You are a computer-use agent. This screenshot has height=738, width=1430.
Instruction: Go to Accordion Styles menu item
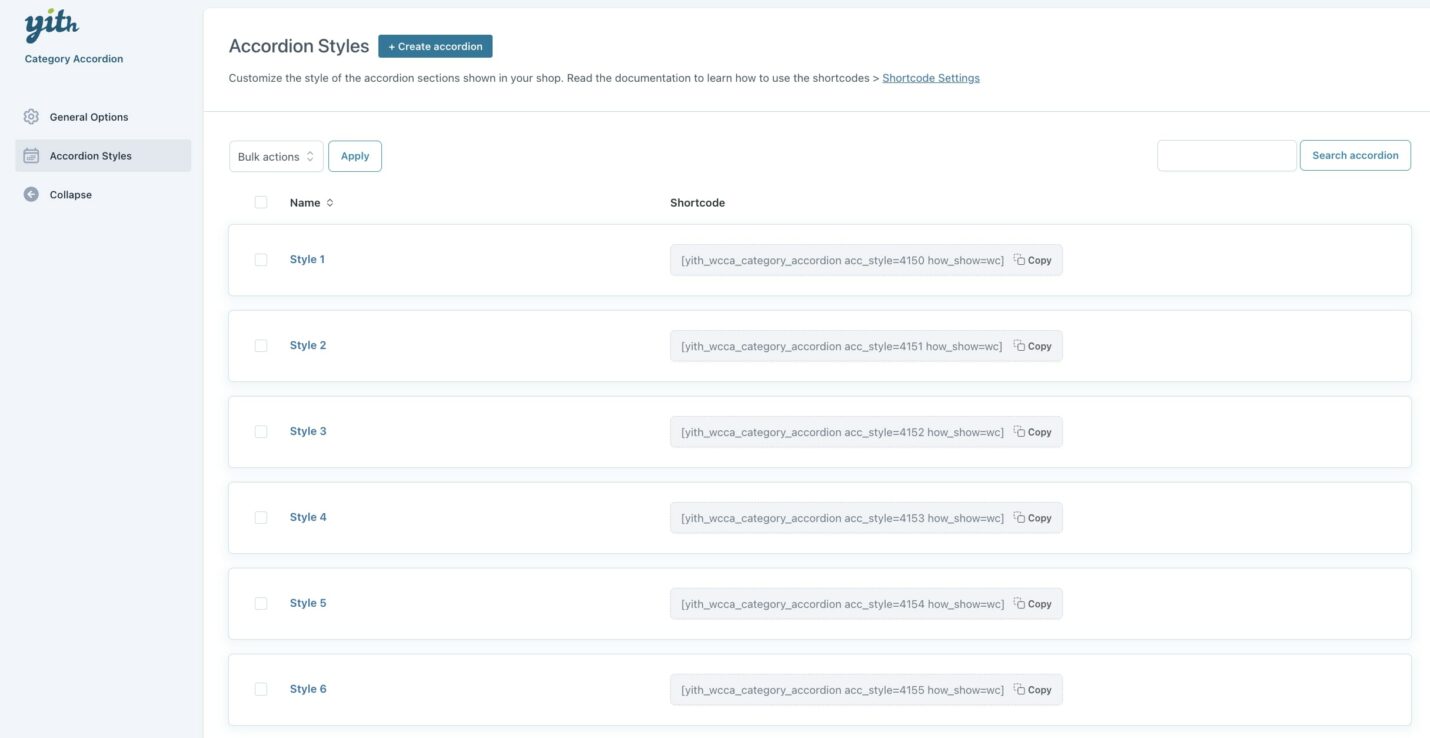pos(91,156)
